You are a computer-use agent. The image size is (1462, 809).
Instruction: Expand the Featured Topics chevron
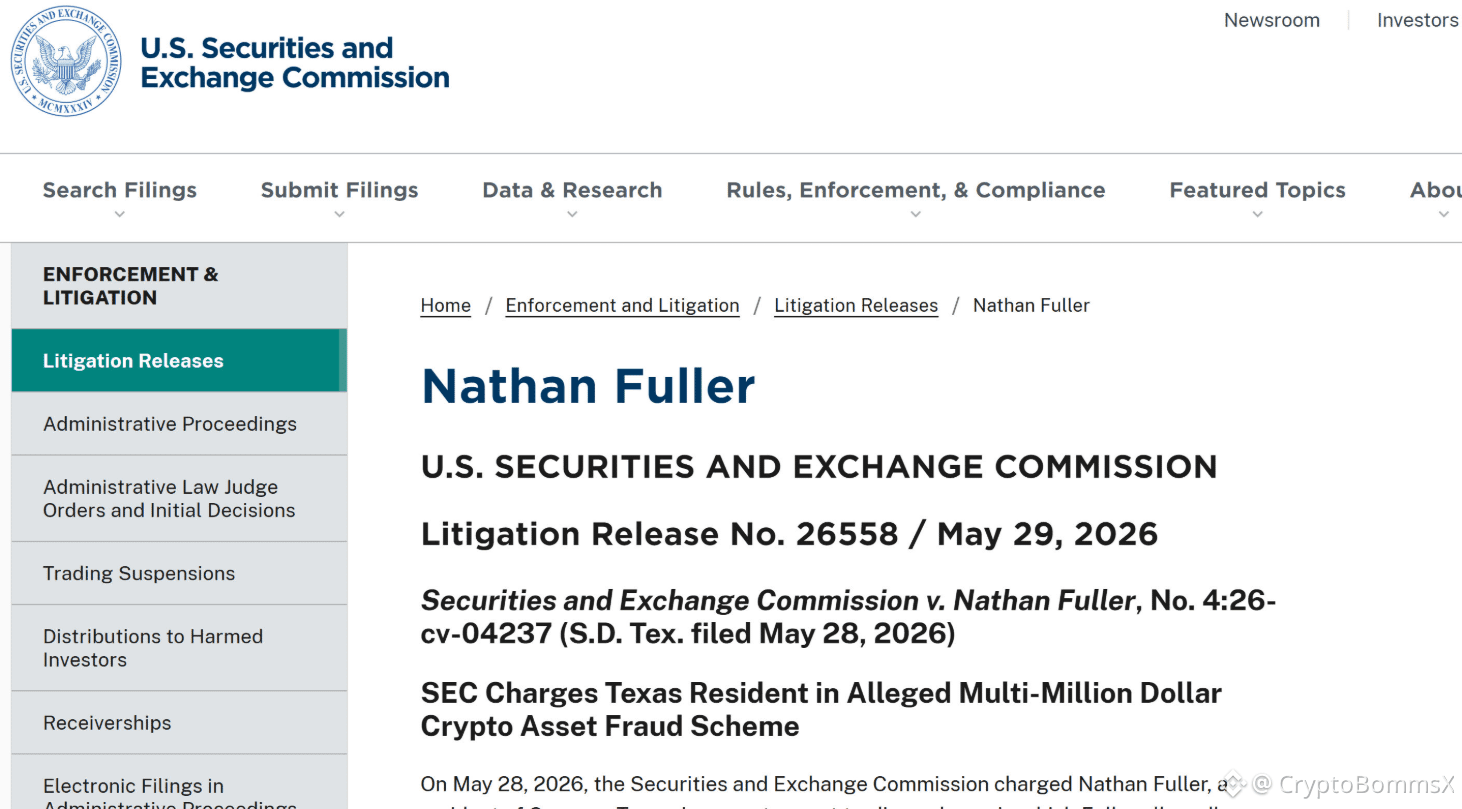tap(1257, 214)
